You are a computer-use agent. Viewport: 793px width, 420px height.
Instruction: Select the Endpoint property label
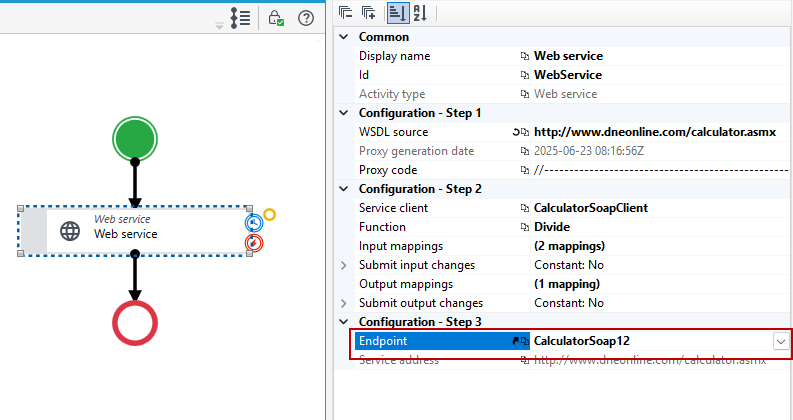click(383, 341)
